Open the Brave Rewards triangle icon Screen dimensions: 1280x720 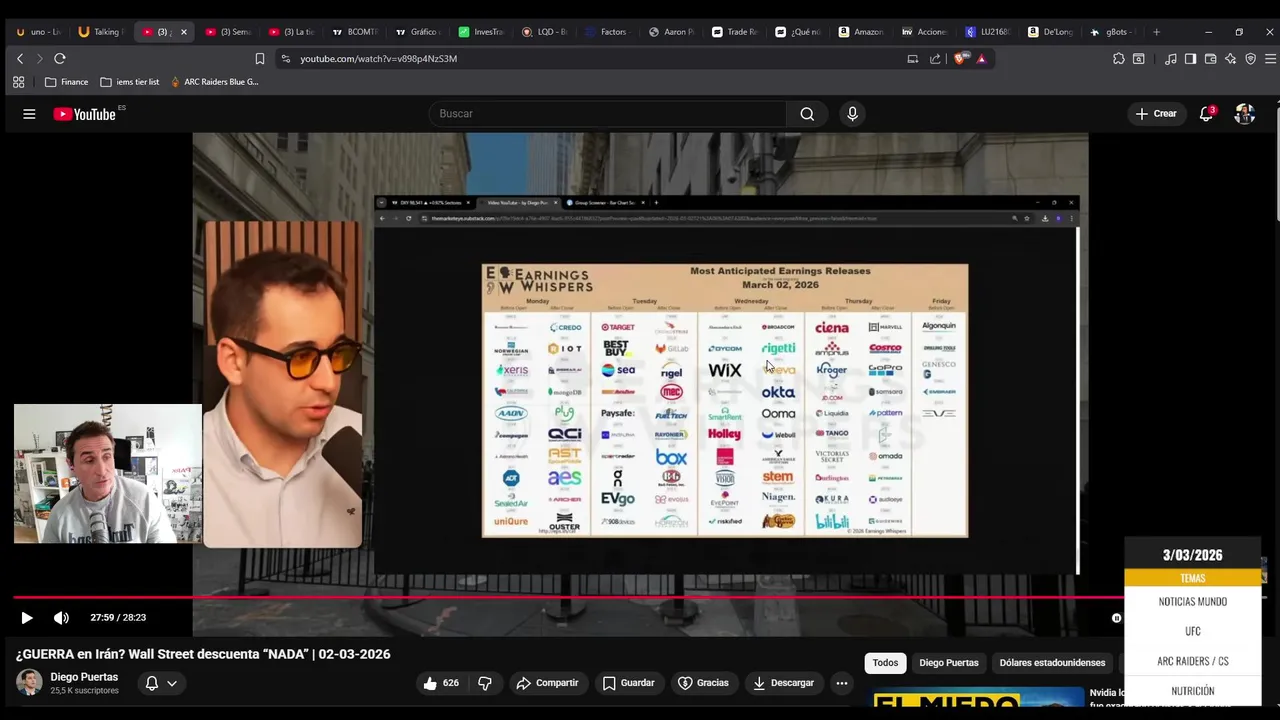(x=982, y=58)
